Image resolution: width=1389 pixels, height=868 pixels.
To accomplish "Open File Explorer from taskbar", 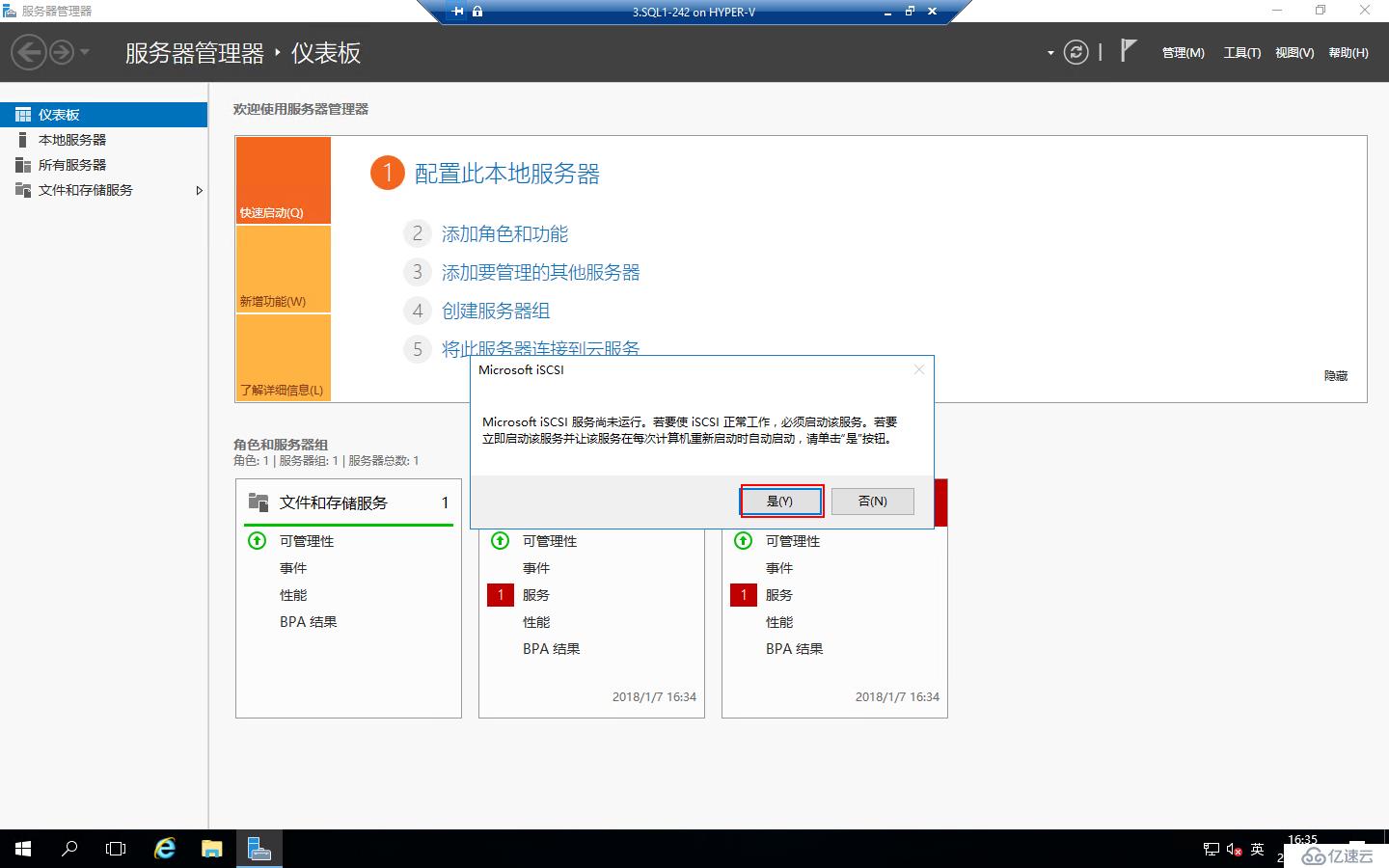I will click(x=211, y=849).
